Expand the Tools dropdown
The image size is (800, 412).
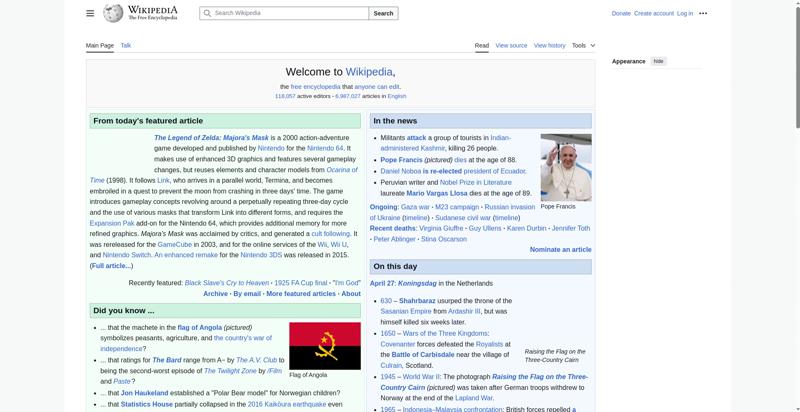[583, 45]
